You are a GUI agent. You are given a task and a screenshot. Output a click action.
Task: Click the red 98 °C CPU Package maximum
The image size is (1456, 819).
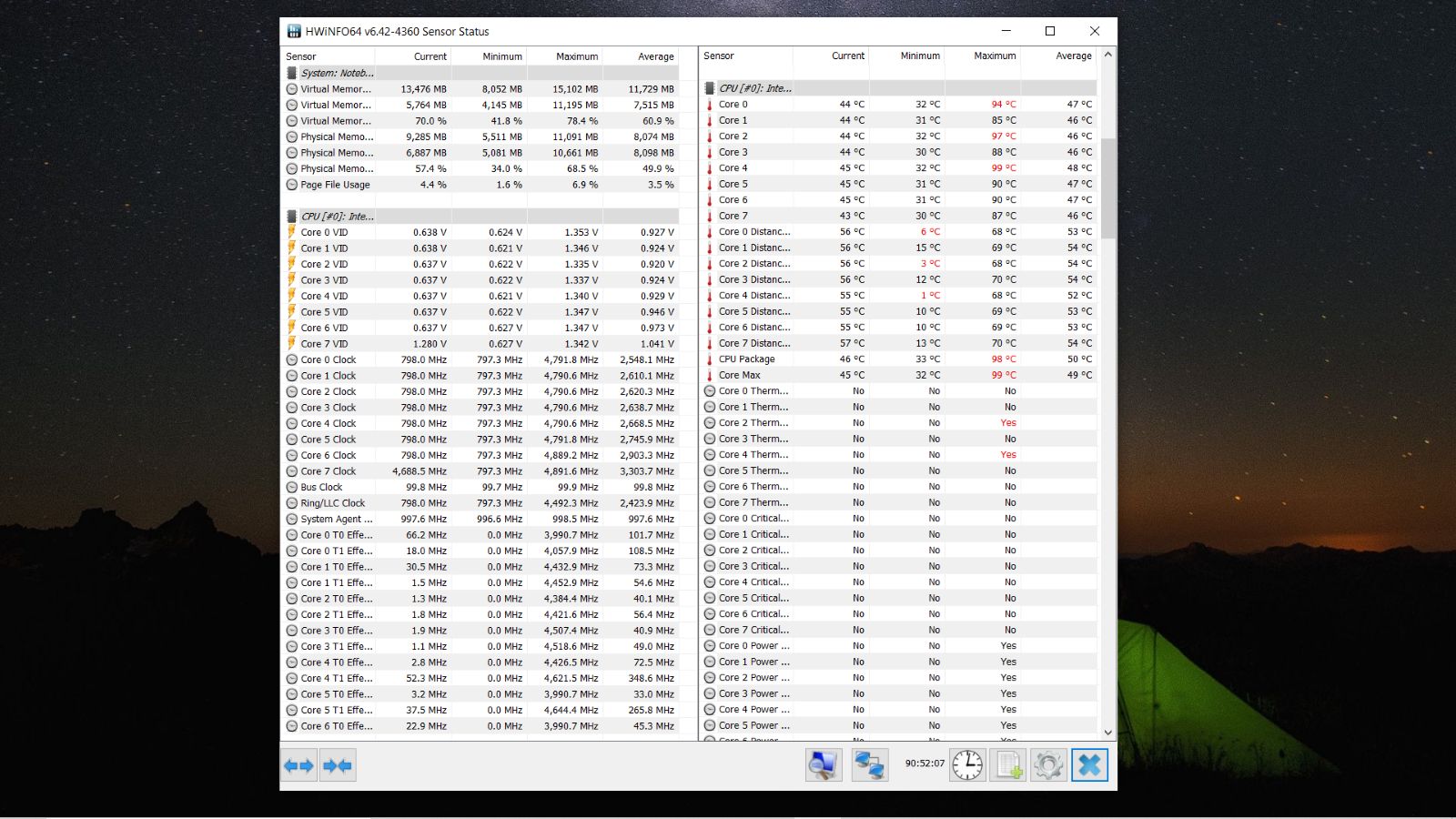coord(1004,359)
